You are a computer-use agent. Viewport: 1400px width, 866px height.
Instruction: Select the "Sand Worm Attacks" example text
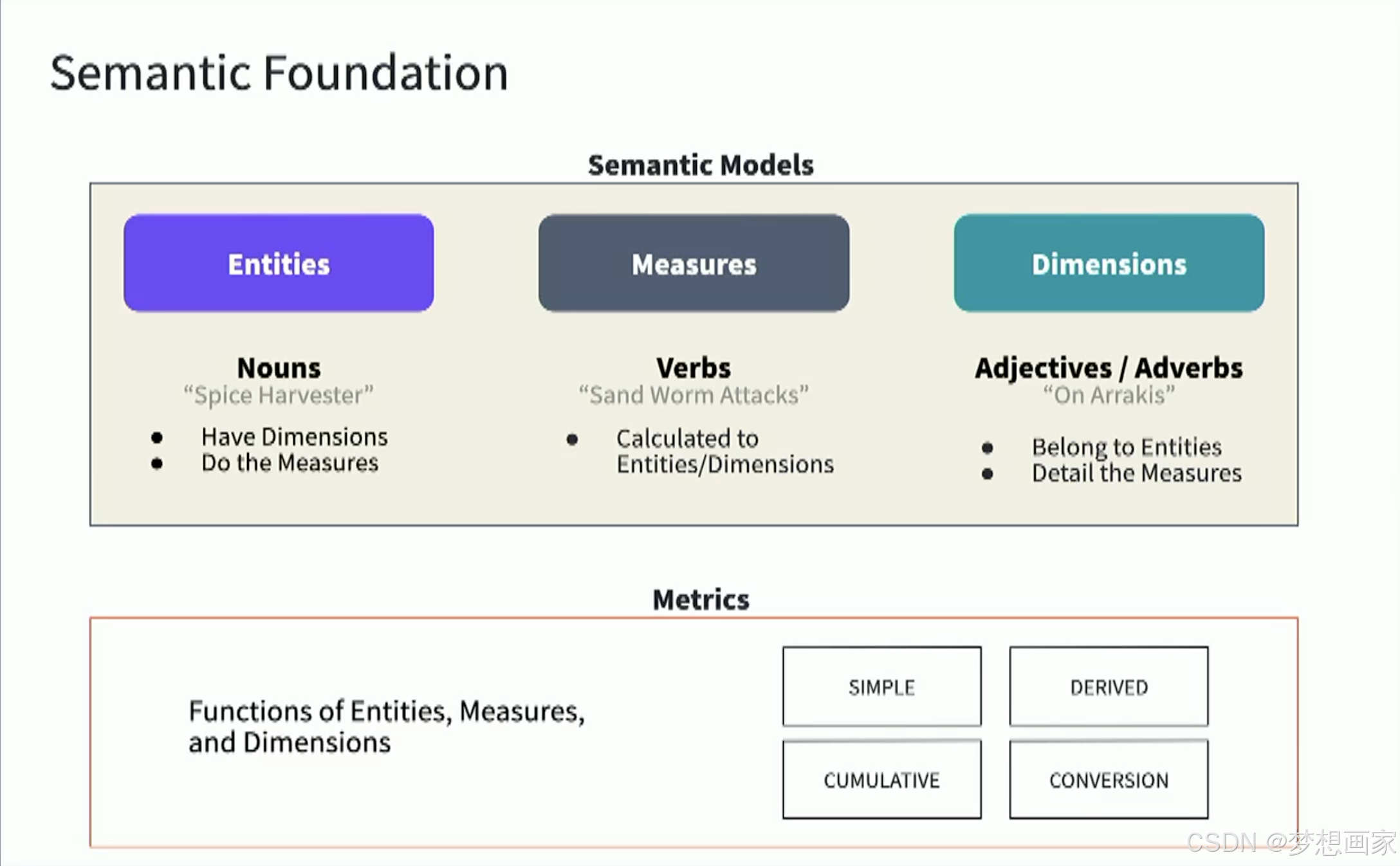tap(694, 395)
